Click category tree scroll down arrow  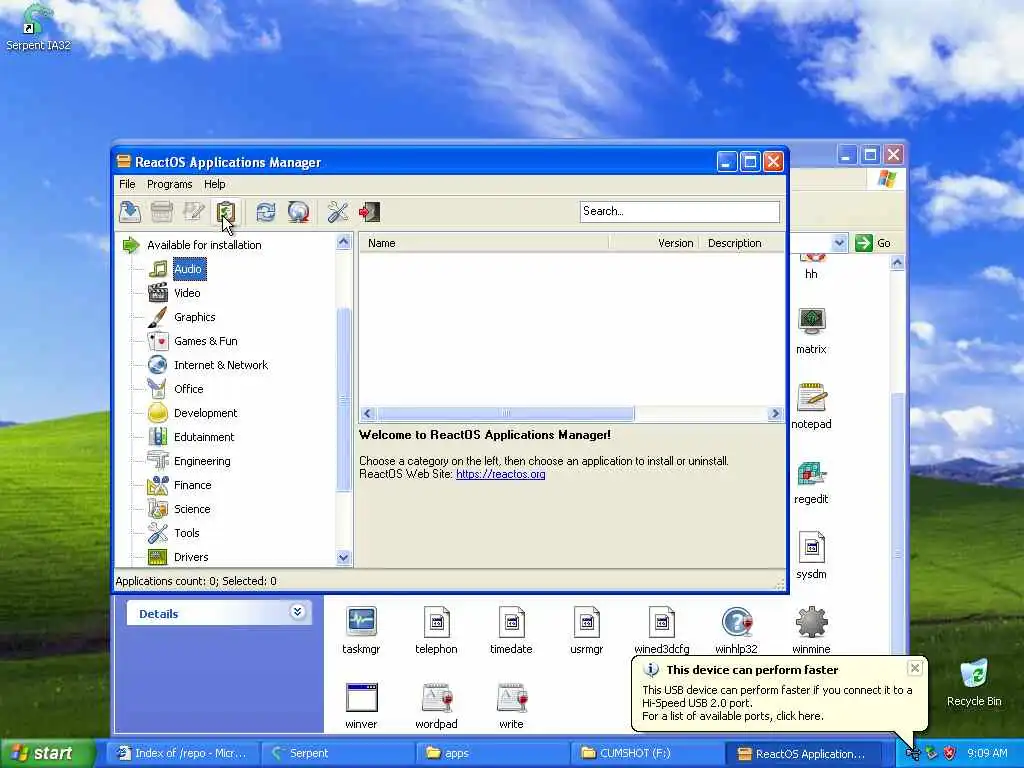pos(344,558)
